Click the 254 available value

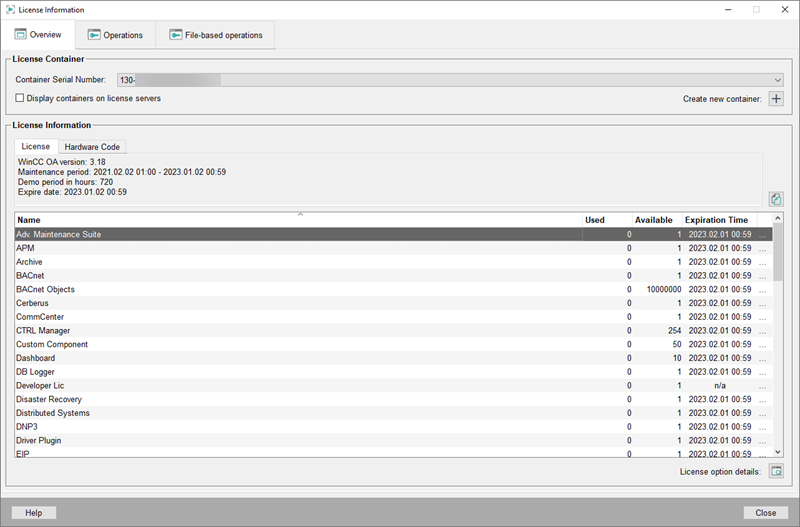click(x=674, y=331)
